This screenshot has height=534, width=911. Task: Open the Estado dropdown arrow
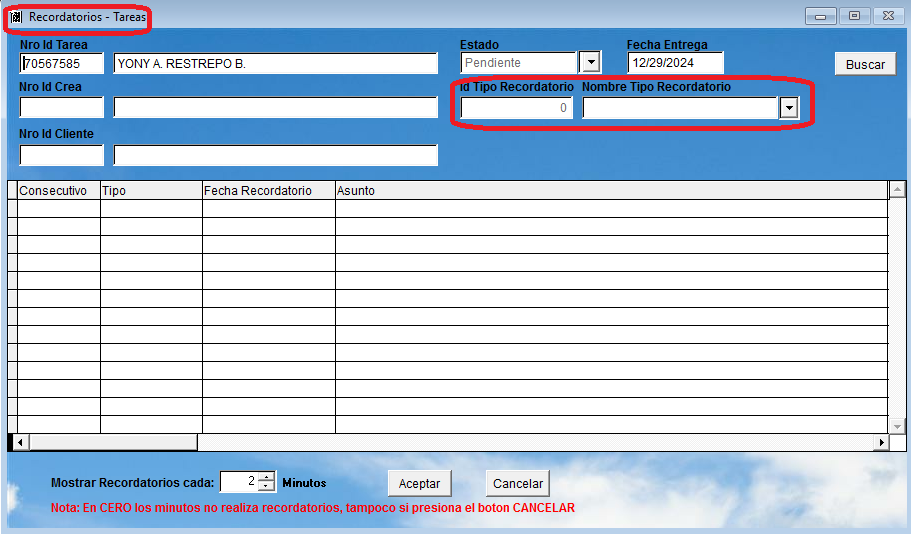pos(591,62)
